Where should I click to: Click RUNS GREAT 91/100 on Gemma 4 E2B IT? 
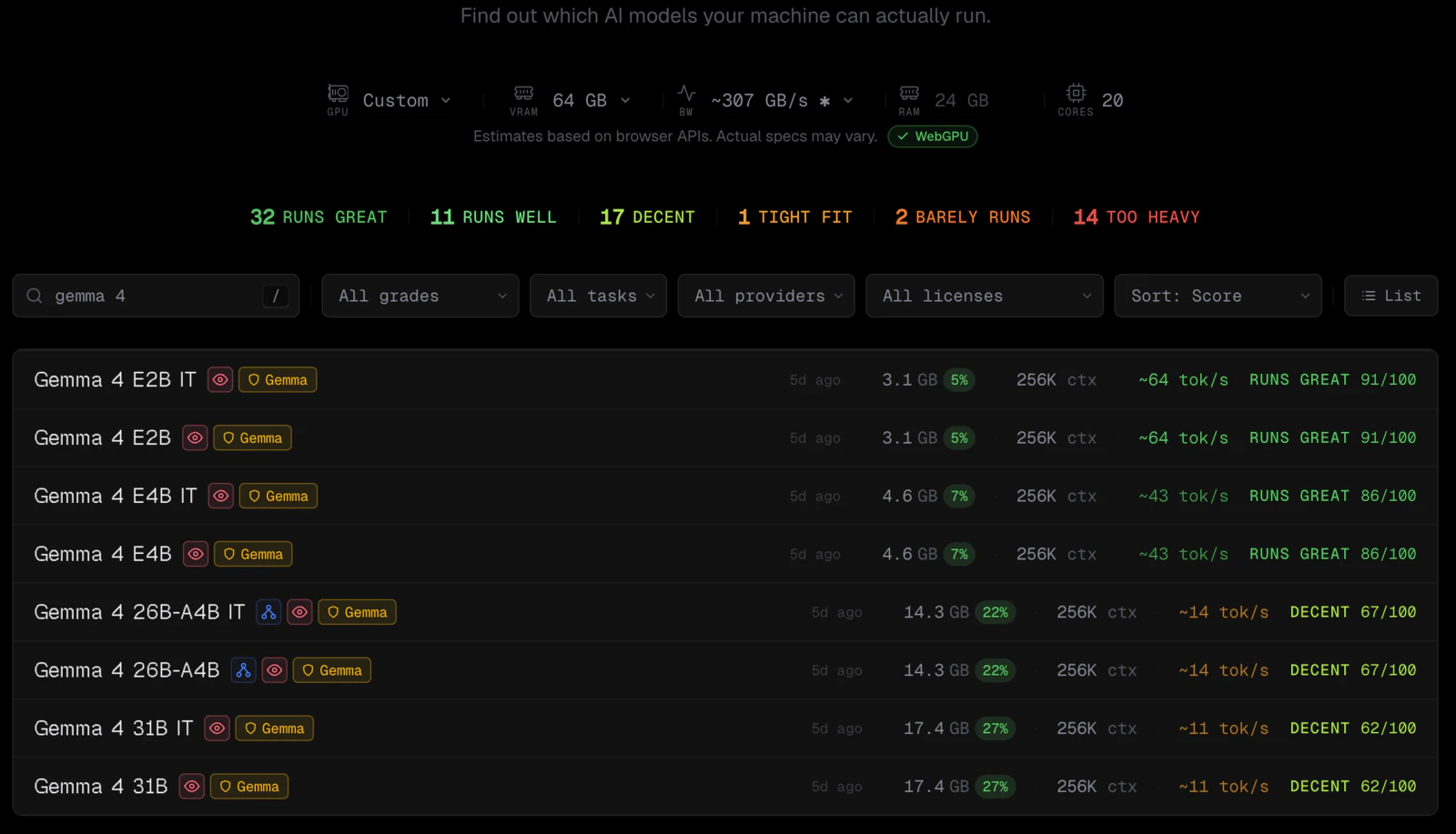tap(1332, 379)
